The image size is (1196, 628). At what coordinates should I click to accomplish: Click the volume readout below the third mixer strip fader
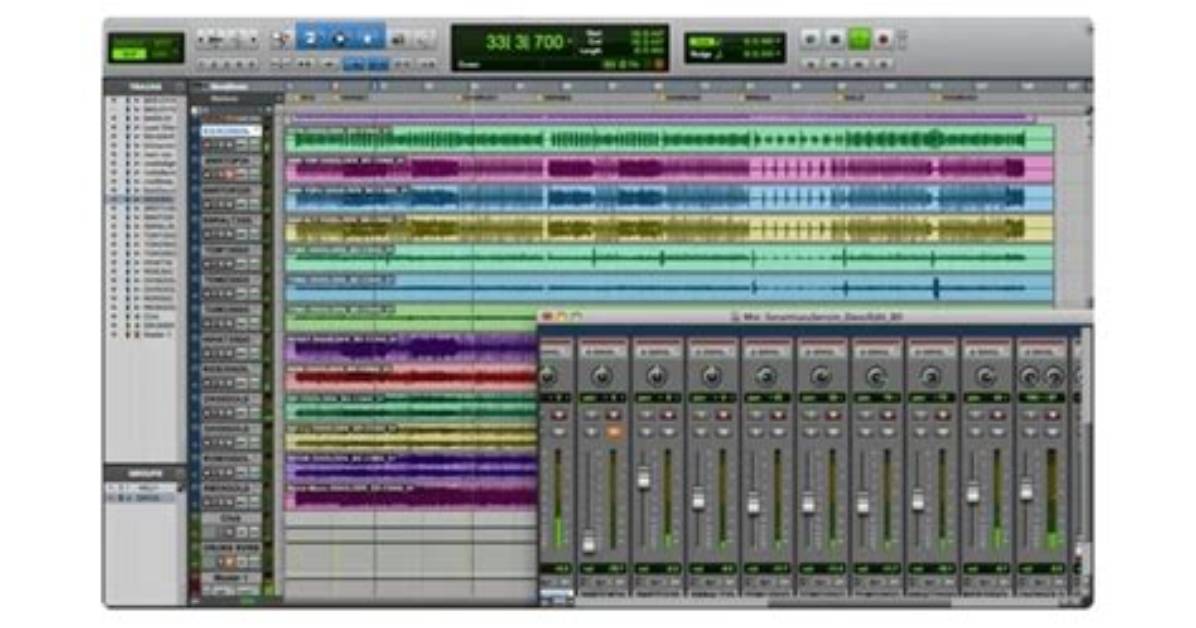pos(657,568)
